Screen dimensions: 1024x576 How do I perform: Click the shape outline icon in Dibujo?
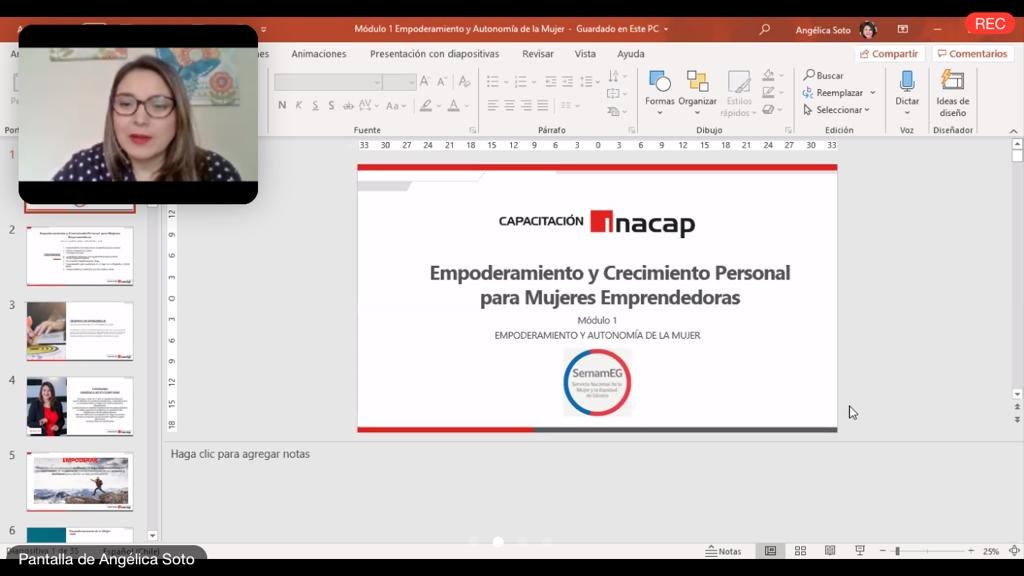tap(769, 93)
